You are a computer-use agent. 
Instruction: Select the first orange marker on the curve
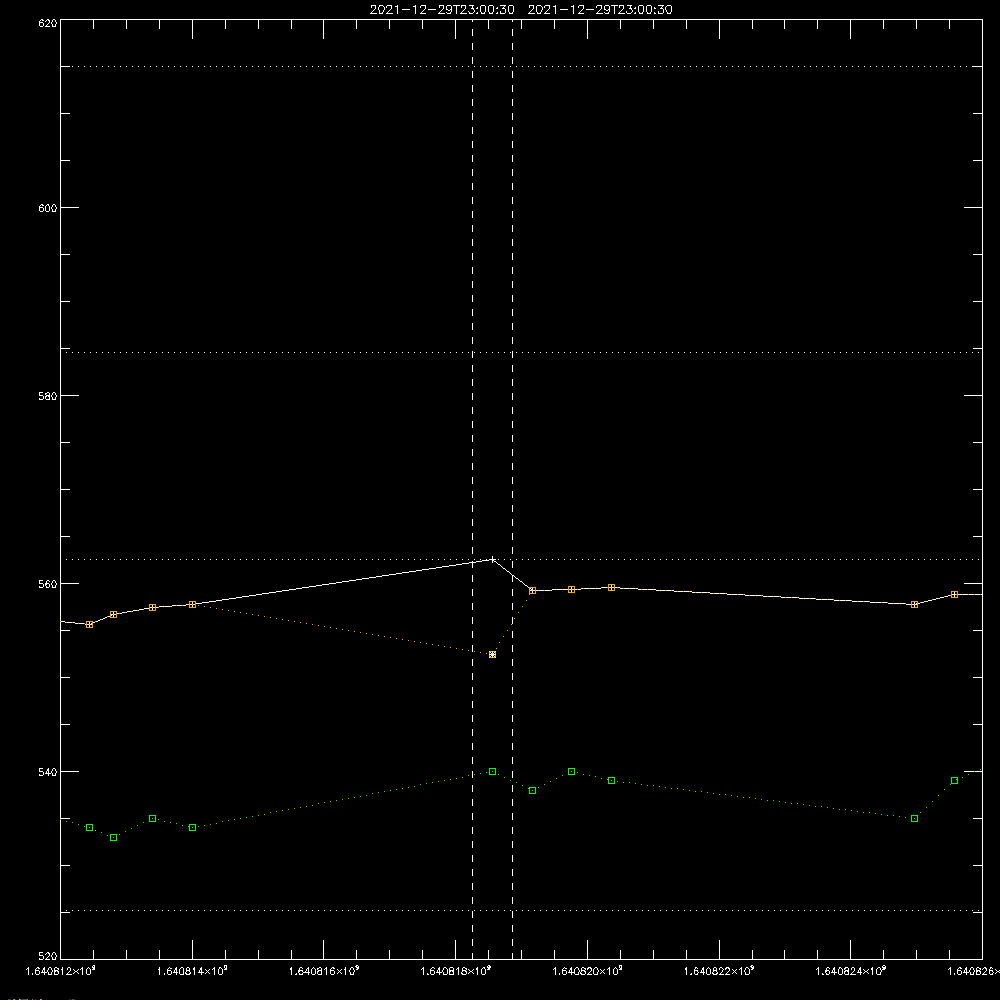[89, 624]
